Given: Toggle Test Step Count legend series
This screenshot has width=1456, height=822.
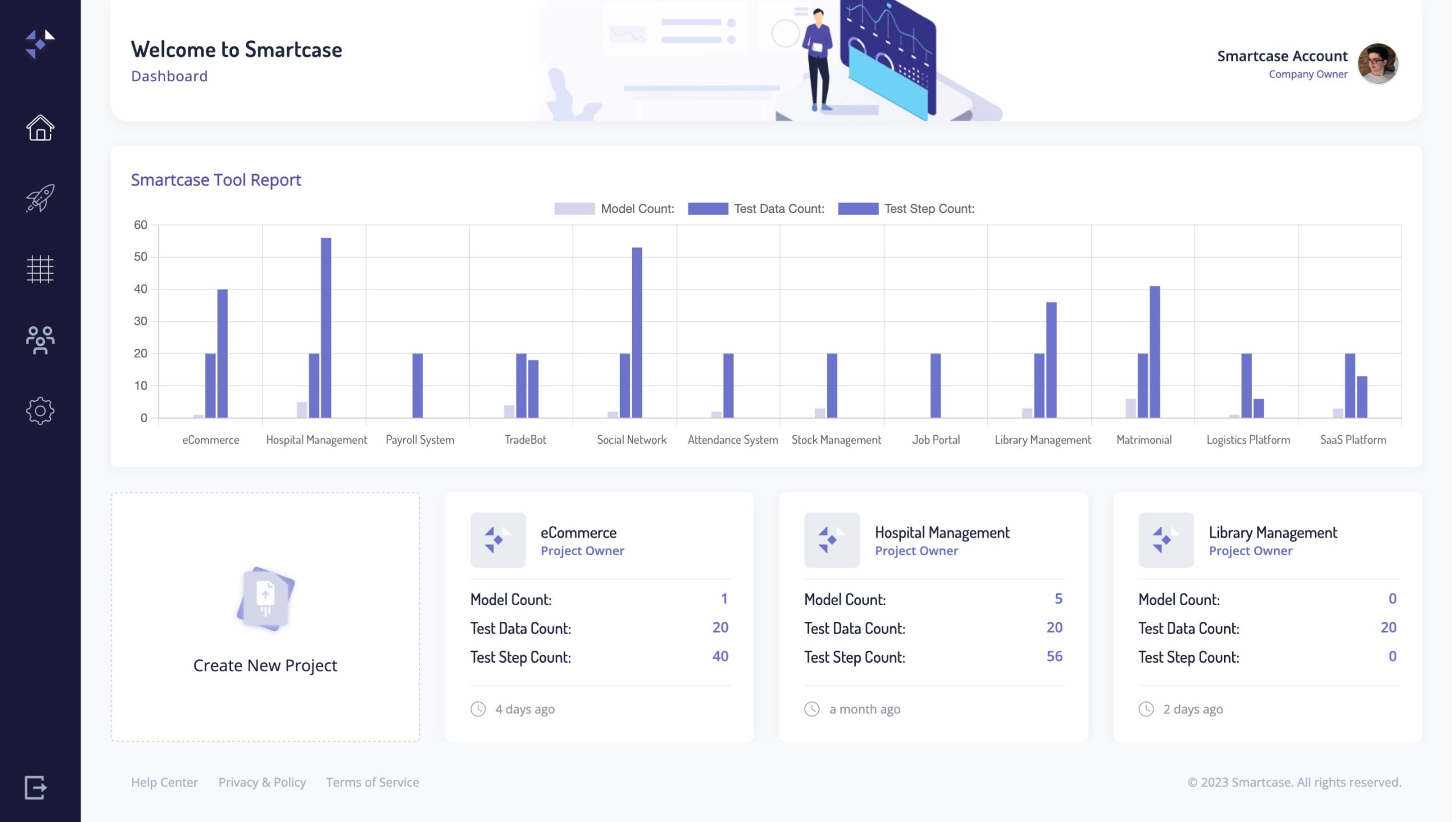Looking at the screenshot, I should [906, 209].
